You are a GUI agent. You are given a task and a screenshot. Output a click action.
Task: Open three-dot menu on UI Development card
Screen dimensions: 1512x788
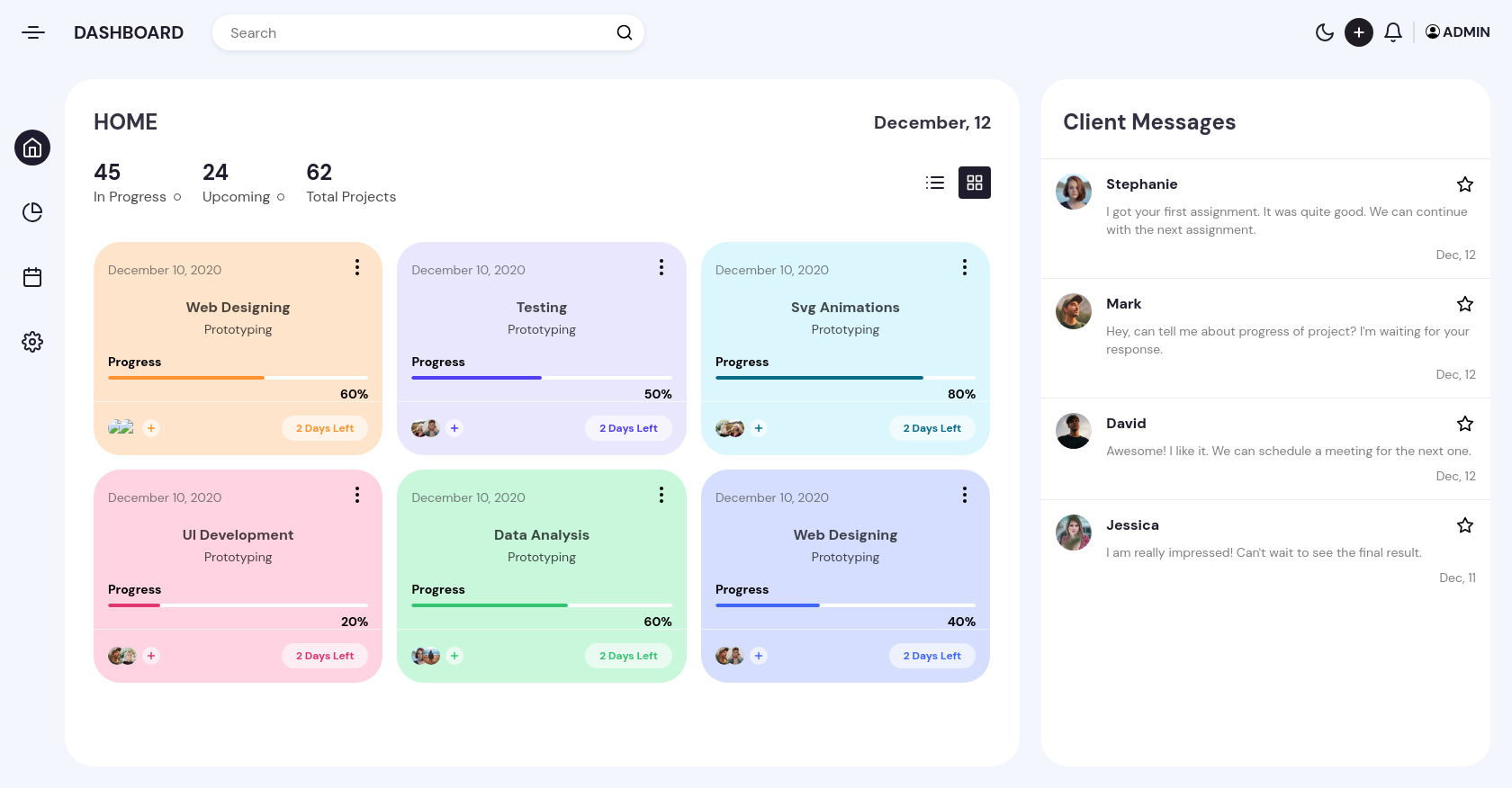357,496
